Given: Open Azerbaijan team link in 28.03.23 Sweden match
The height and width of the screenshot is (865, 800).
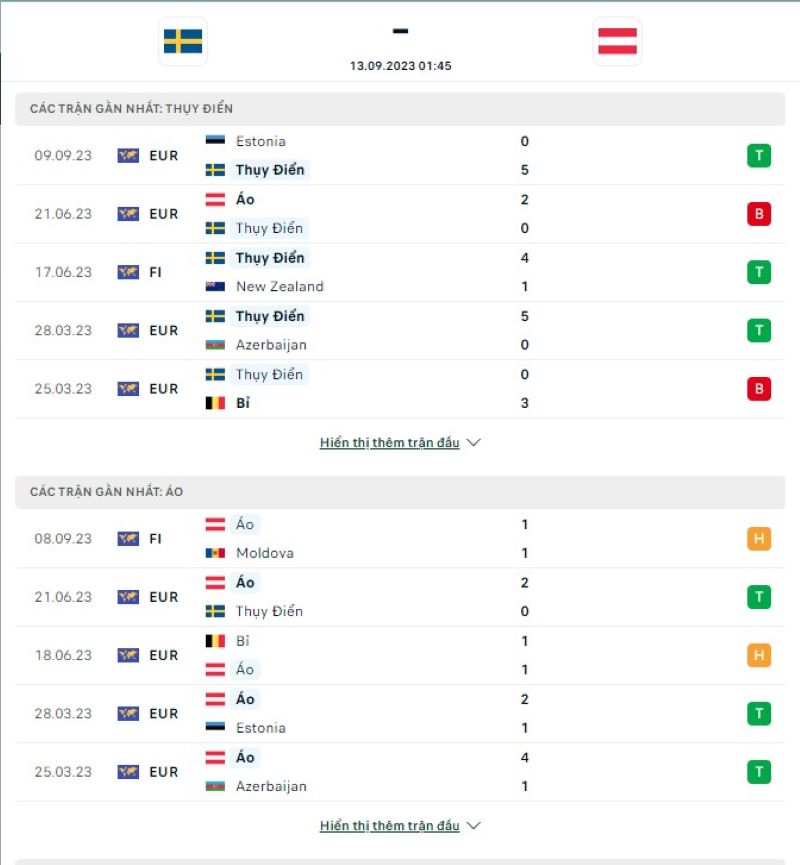Looking at the screenshot, I should 271,345.
